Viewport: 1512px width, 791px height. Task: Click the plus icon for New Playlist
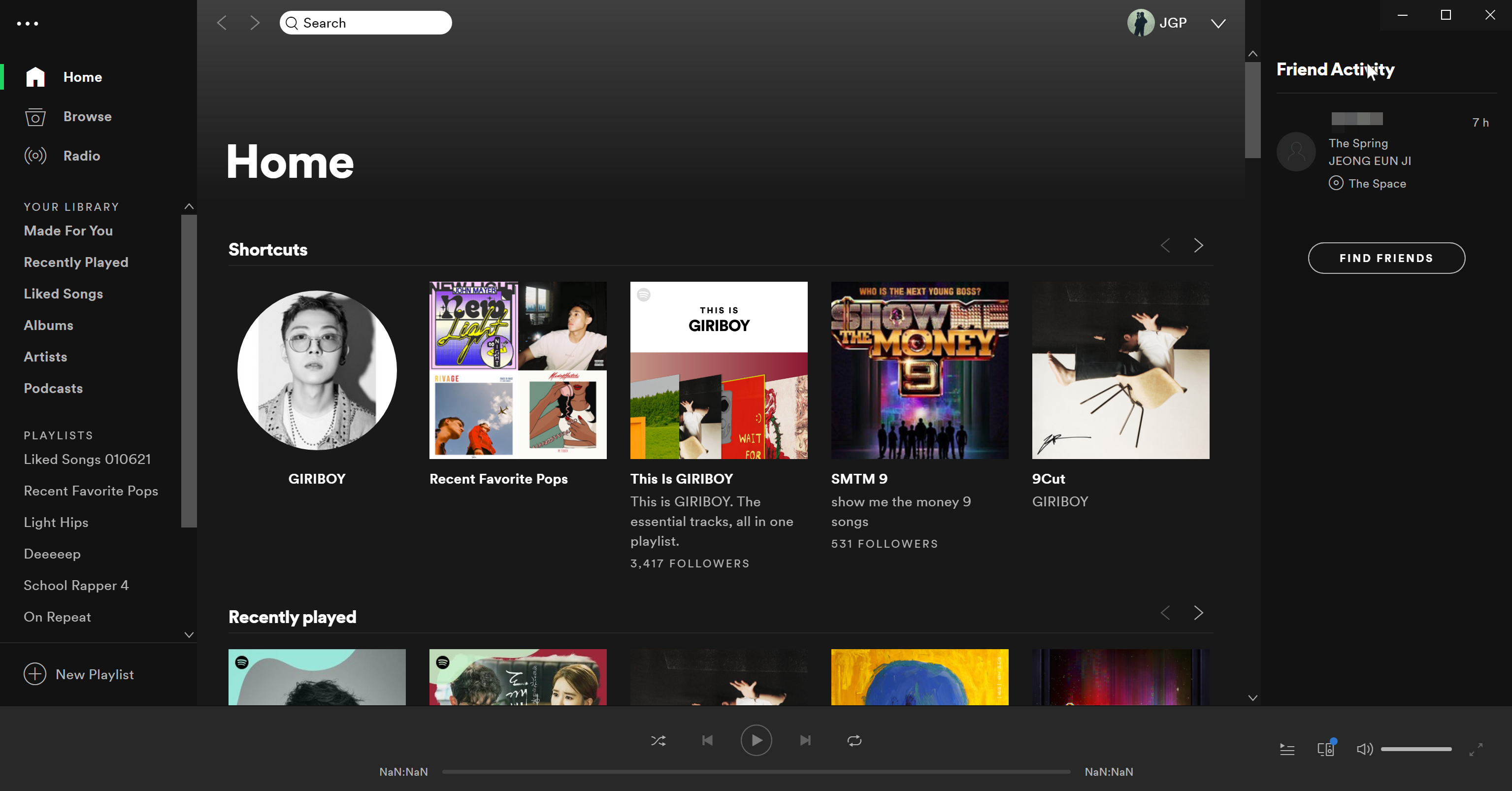coord(34,674)
